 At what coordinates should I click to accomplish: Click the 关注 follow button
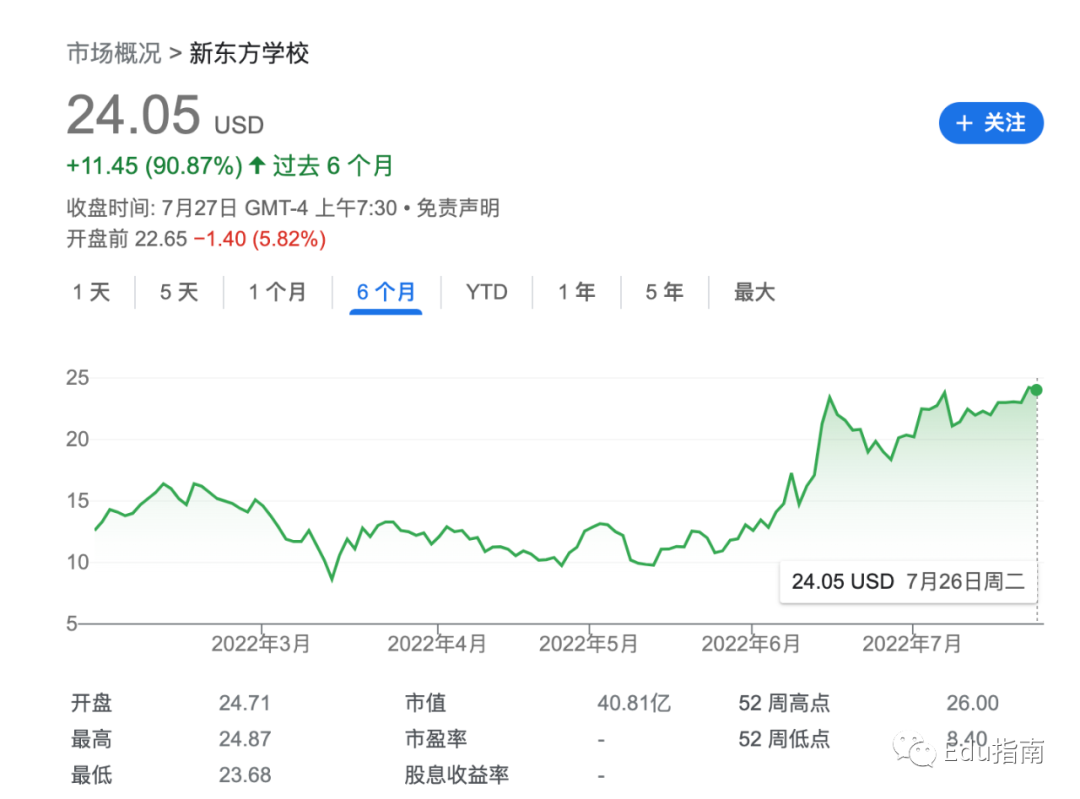(x=990, y=123)
